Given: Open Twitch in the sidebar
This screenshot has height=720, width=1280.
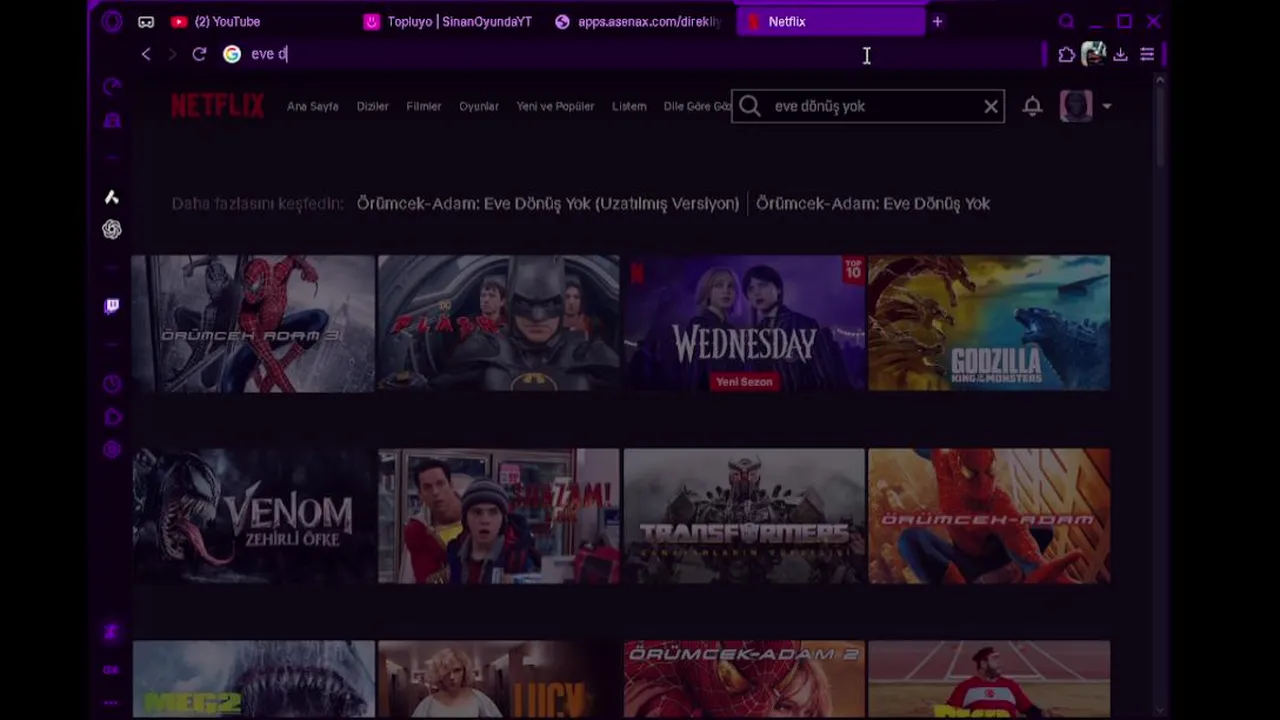Looking at the screenshot, I should [112, 306].
